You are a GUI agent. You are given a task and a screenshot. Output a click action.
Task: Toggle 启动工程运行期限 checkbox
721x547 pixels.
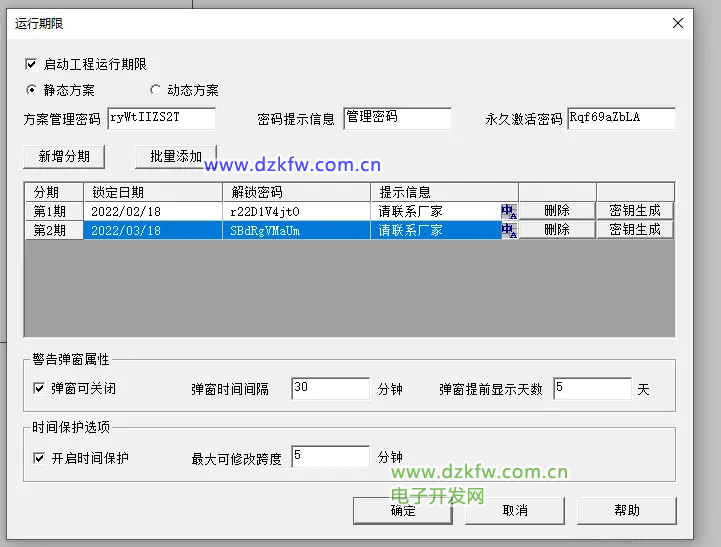coord(31,64)
